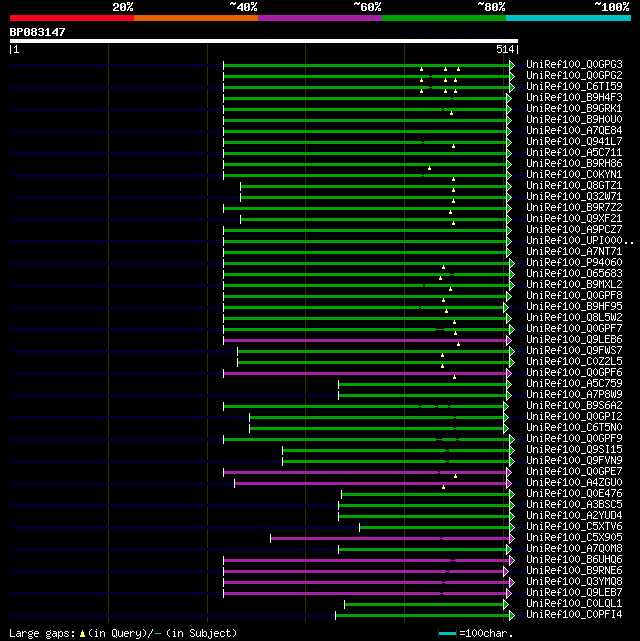Click the purple arrowhead ending the Q0GPF6 alignment
The height and width of the screenshot is (641, 640).
click(x=509, y=374)
